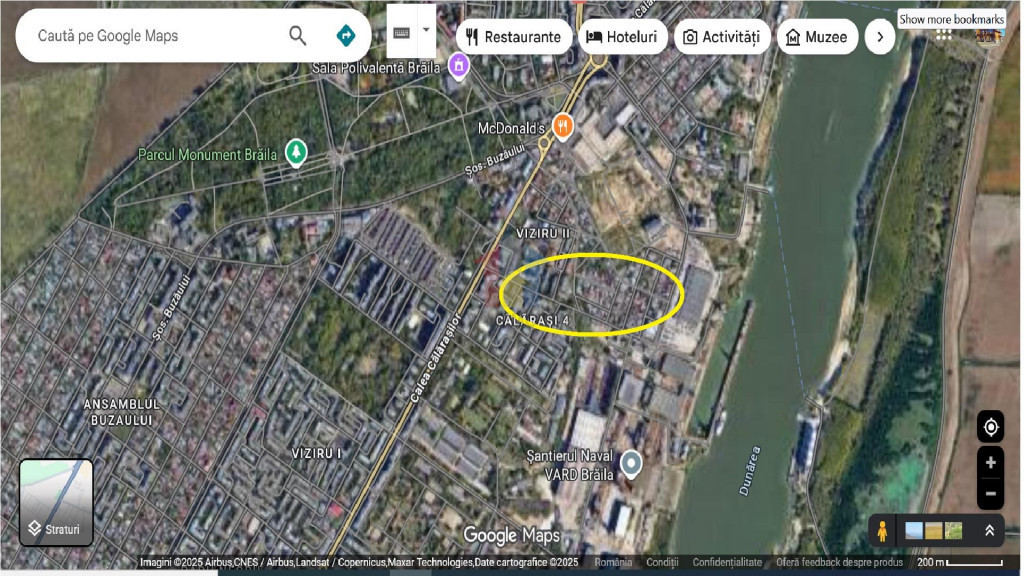Image resolution: width=1024 pixels, height=576 pixels.
Task: Center map on my location
Action: [990, 427]
